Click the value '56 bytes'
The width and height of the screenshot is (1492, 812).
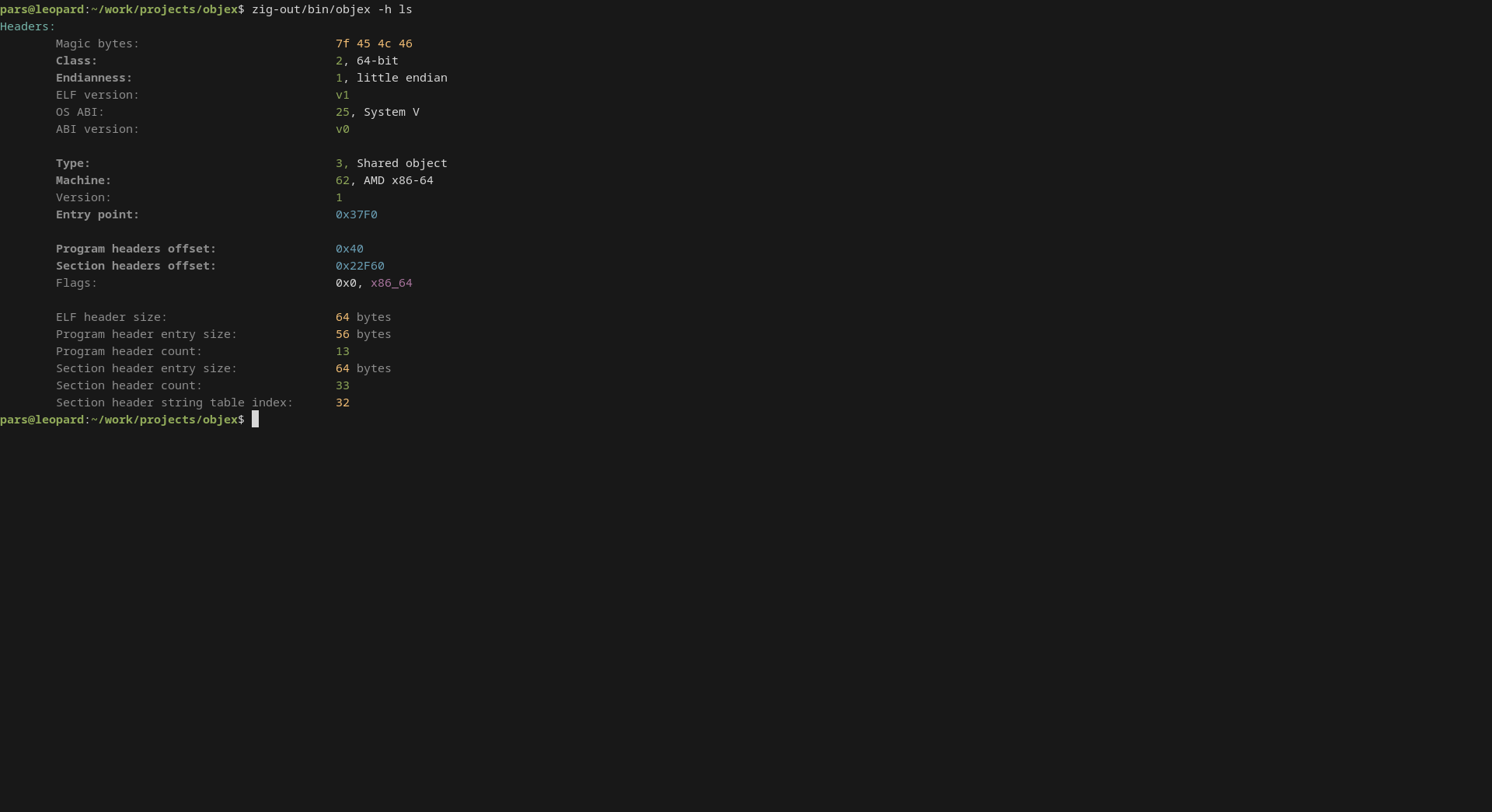[x=364, y=334]
